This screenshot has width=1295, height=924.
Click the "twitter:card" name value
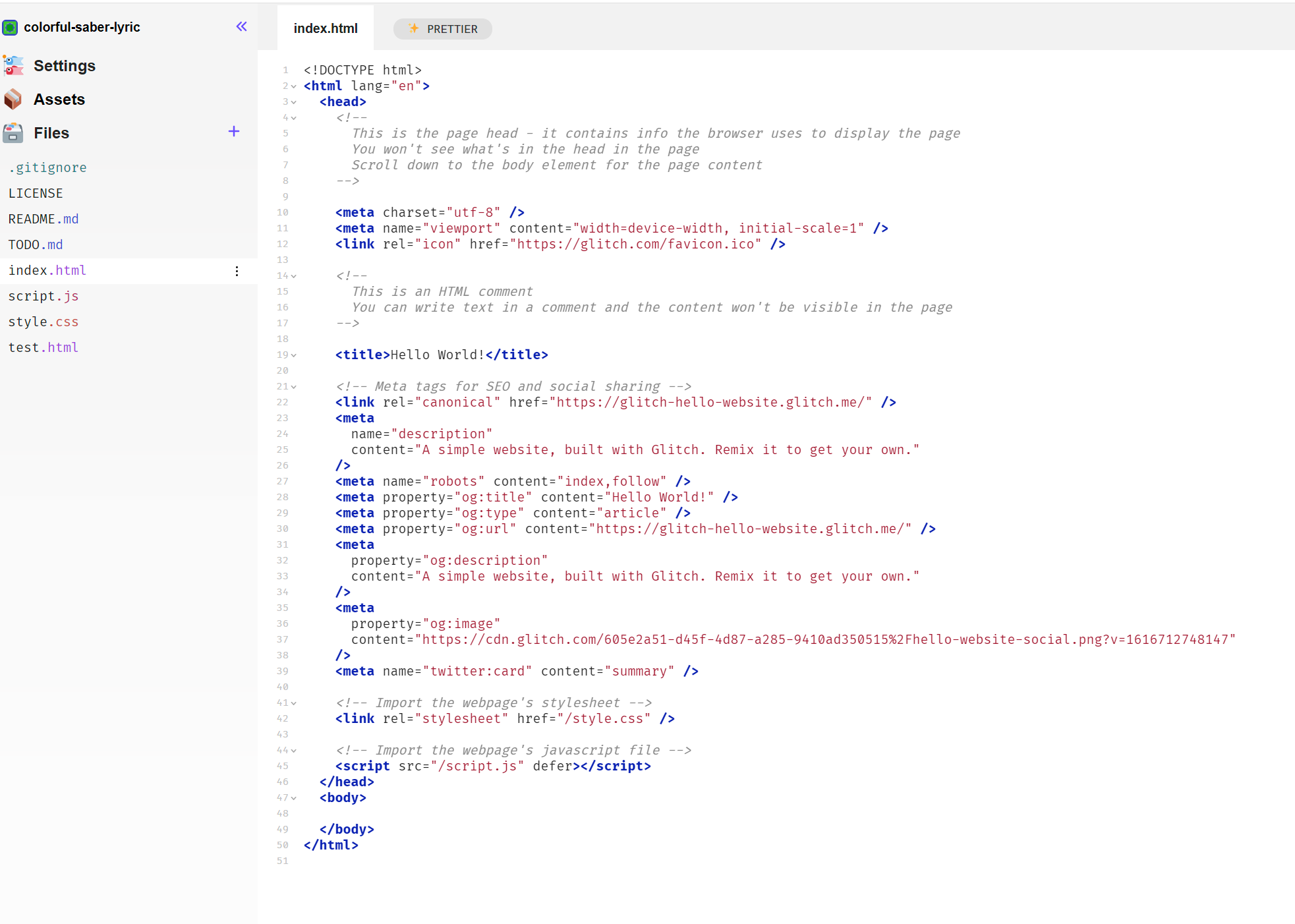(x=477, y=671)
